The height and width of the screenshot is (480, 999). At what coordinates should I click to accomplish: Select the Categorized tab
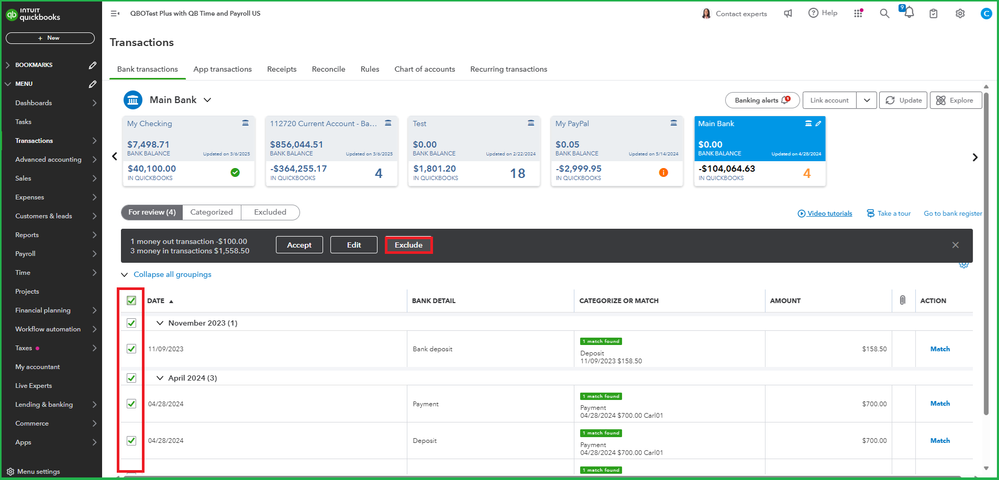point(213,212)
